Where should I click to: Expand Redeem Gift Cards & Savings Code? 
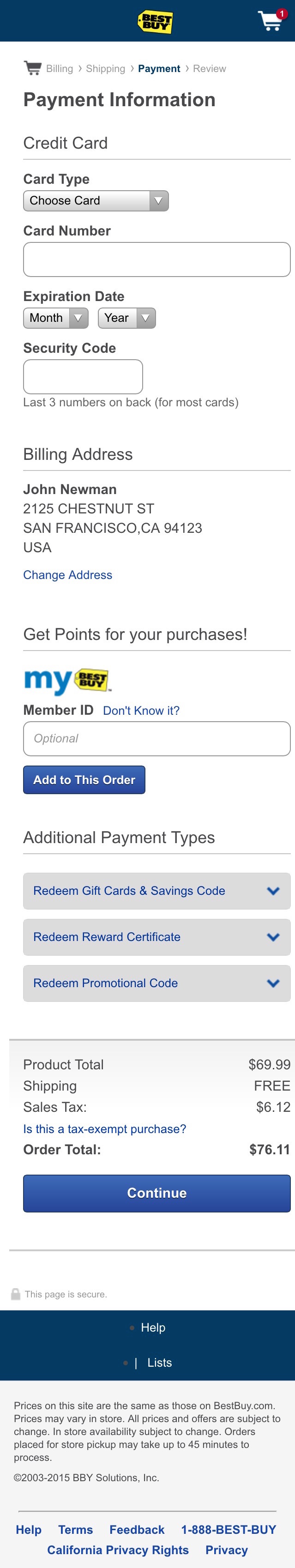coord(157,891)
